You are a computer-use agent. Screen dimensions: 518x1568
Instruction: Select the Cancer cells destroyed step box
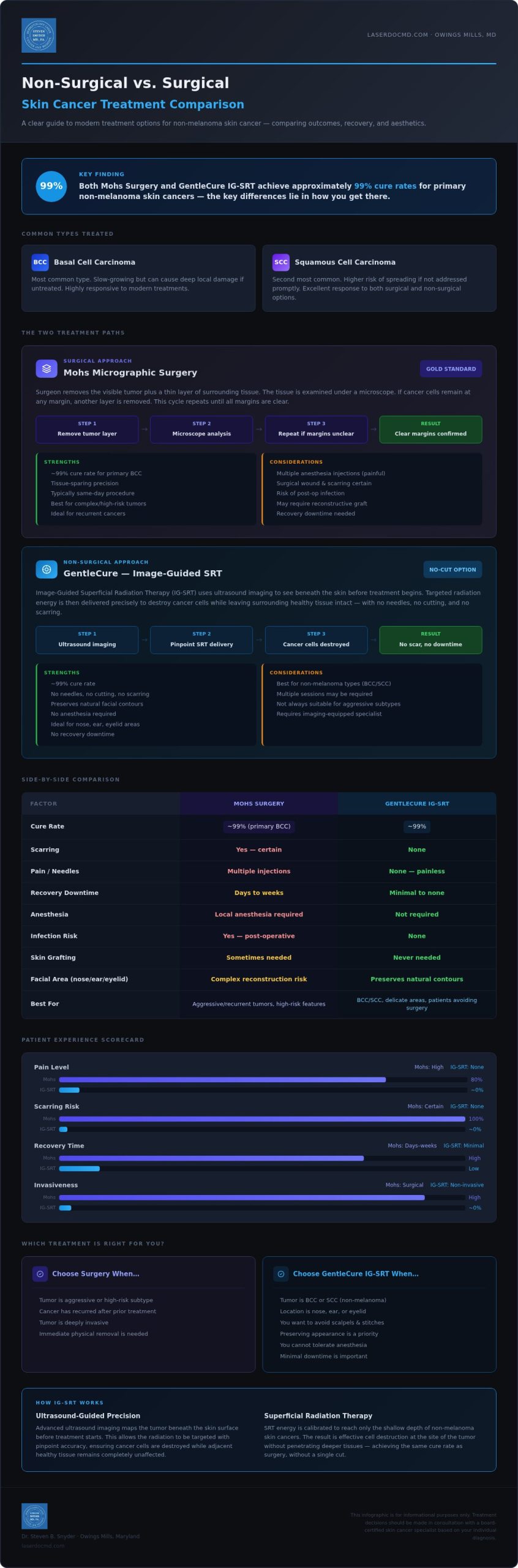(316, 640)
